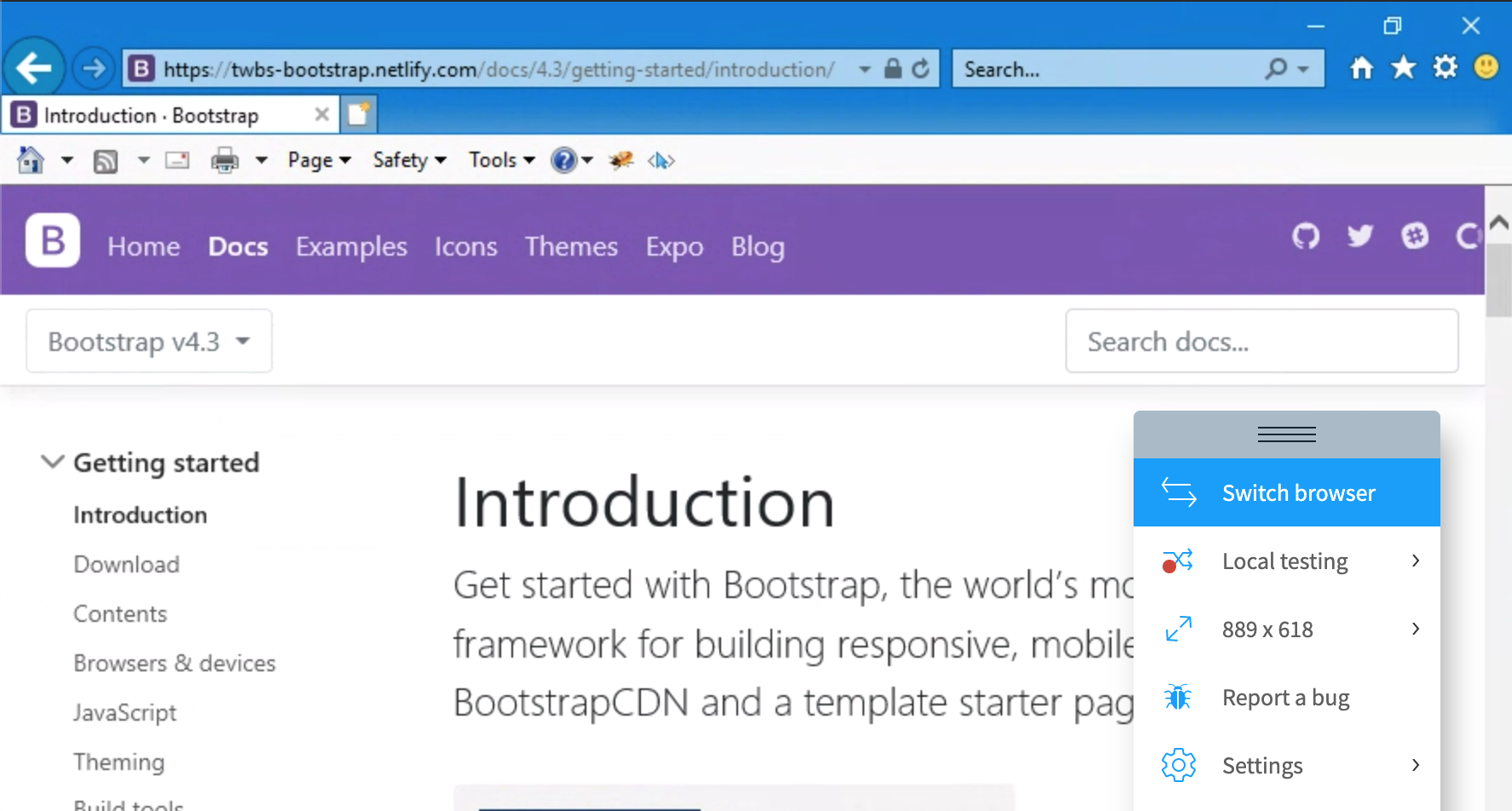The width and height of the screenshot is (1512, 811).
Task: Open Favorites star icon
Action: pos(1403,67)
